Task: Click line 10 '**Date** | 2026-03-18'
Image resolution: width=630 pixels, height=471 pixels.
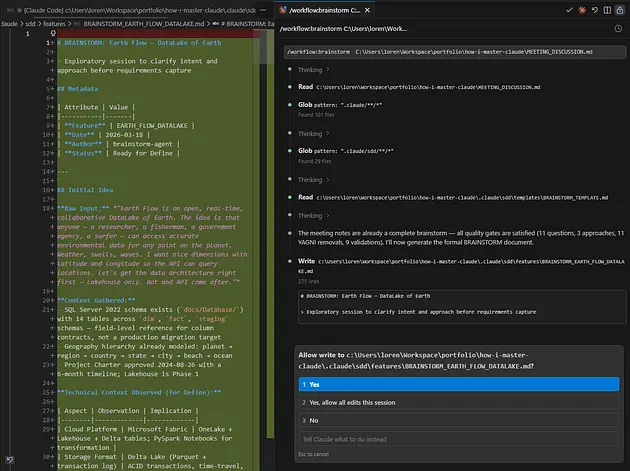Action: 103,135
